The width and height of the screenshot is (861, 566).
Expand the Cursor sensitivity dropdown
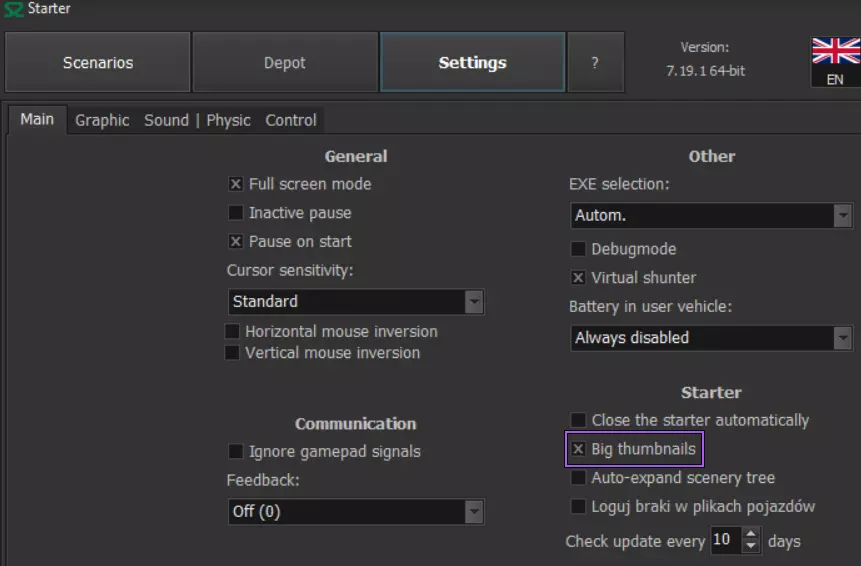[x=474, y=301]
